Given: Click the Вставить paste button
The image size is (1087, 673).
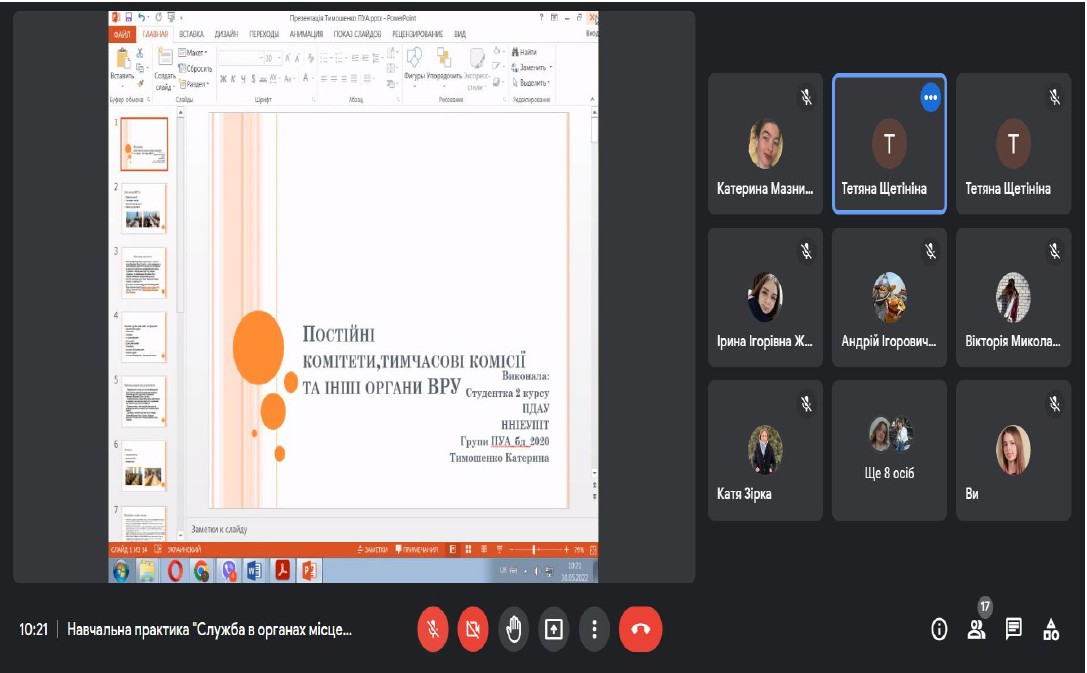Looking at the screenshot, I should click(122, 67).
